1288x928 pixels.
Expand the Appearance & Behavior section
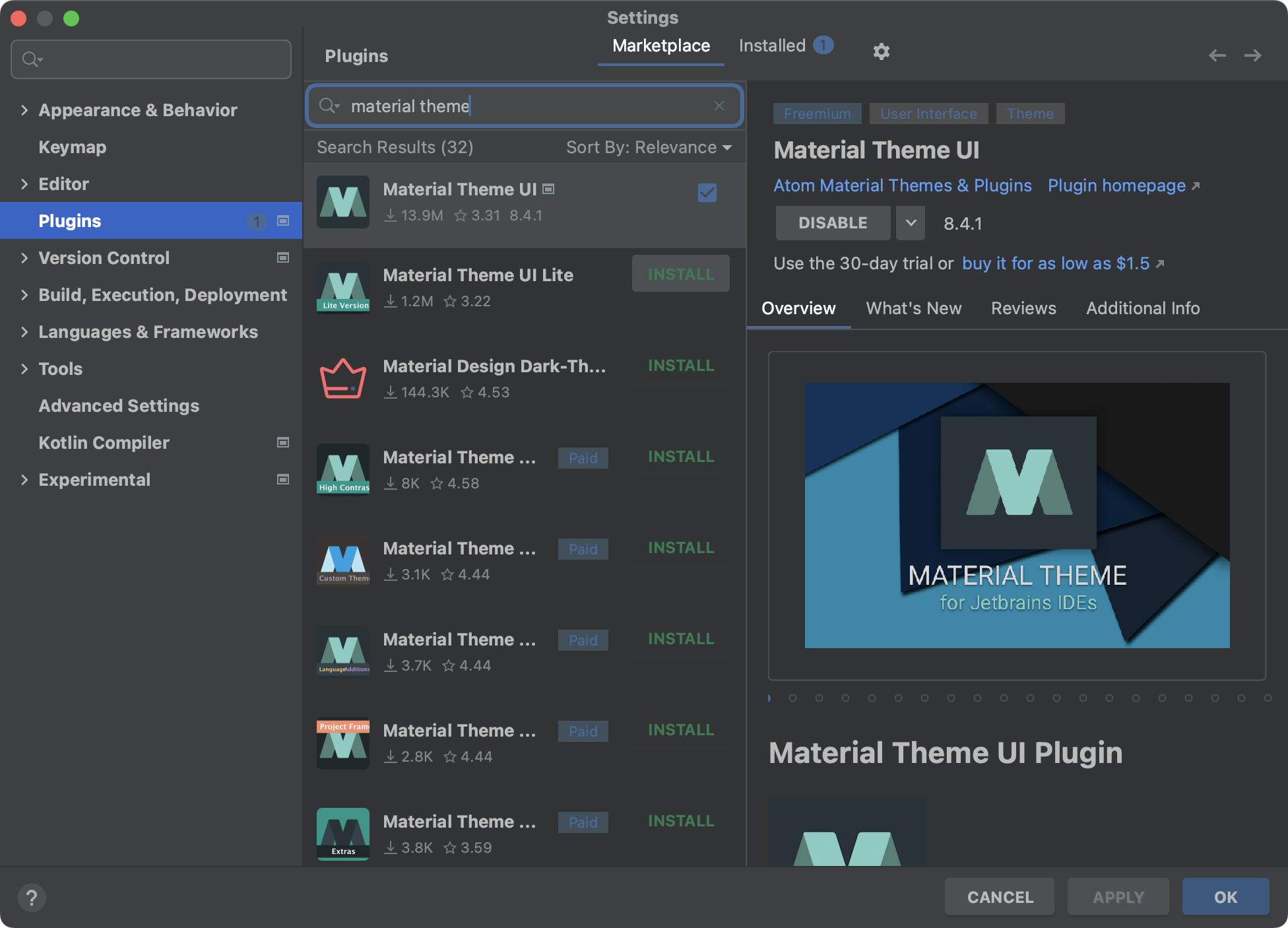(x=24, y=110)
